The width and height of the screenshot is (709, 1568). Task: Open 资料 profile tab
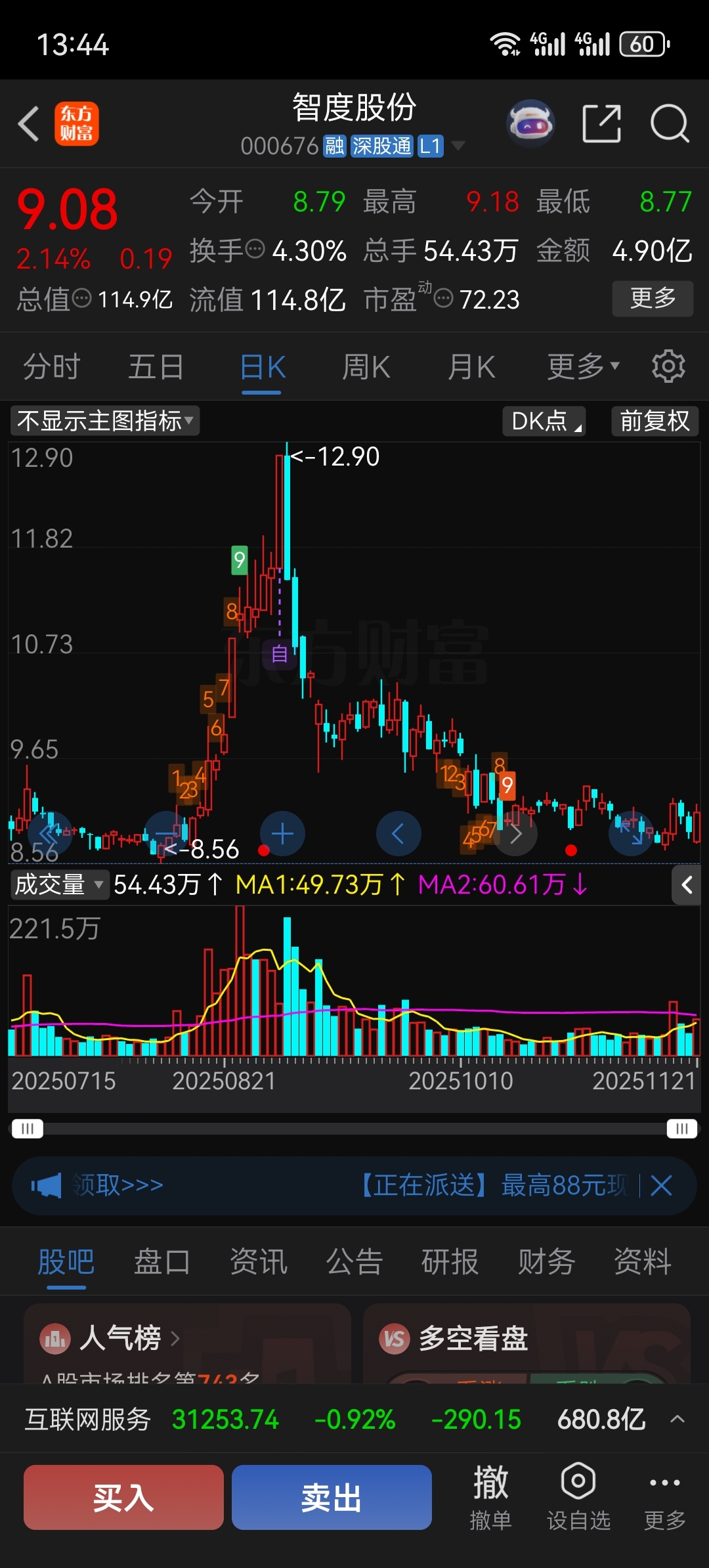tap(643, 1262)
